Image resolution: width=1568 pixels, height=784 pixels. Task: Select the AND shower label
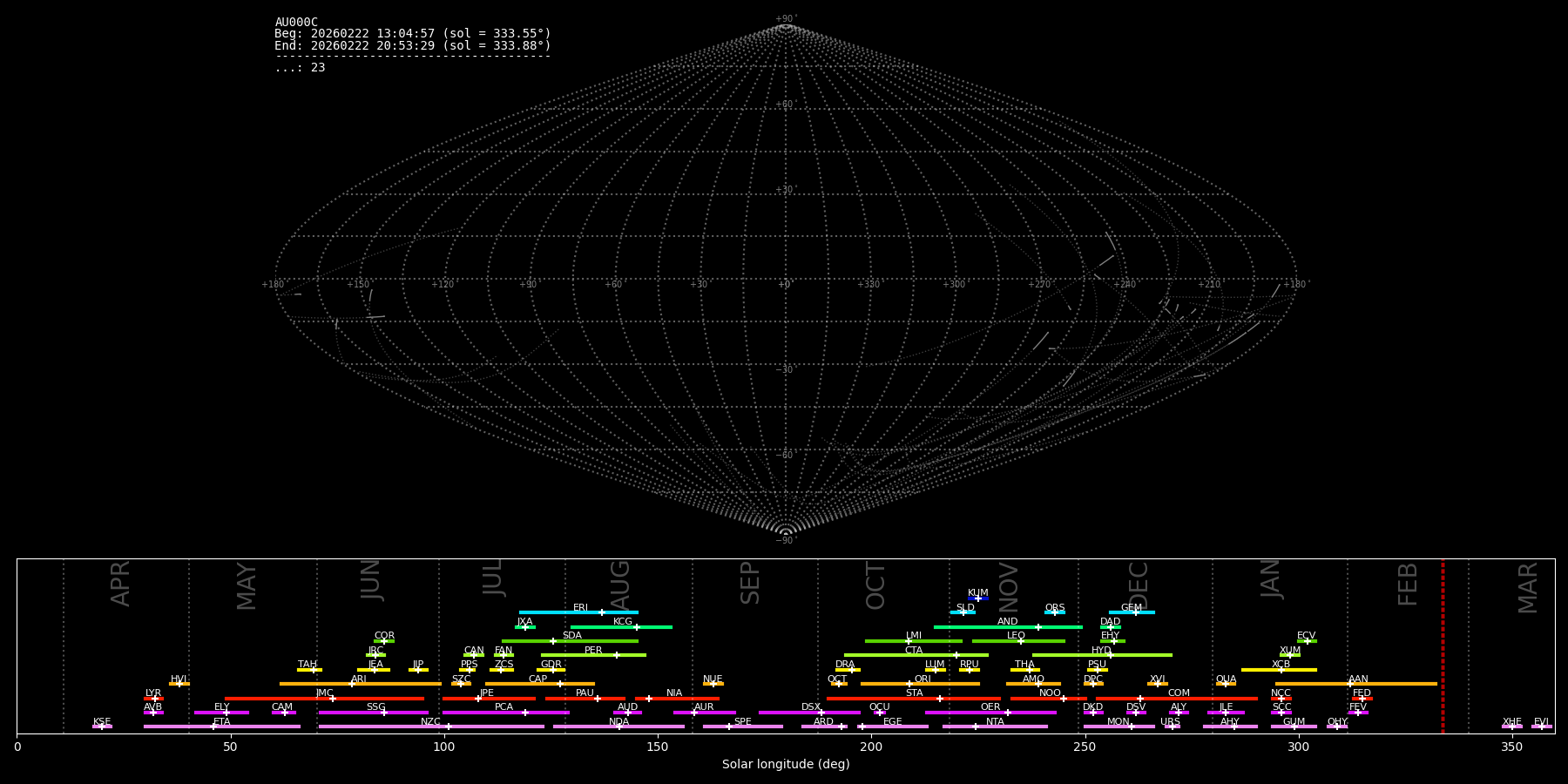click(x=1008, y=622)
